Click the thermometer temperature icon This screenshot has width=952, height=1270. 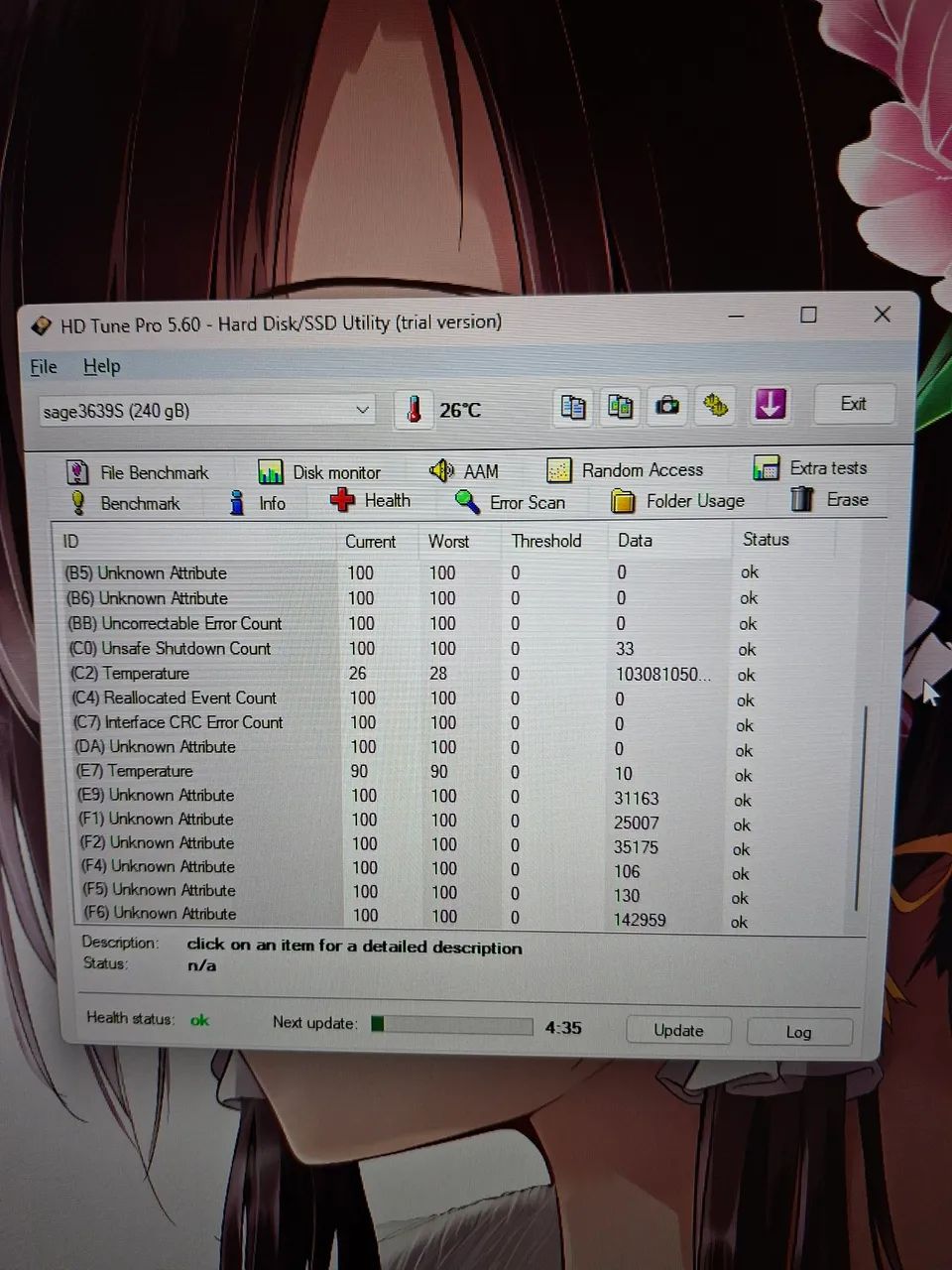click(415, 409)
